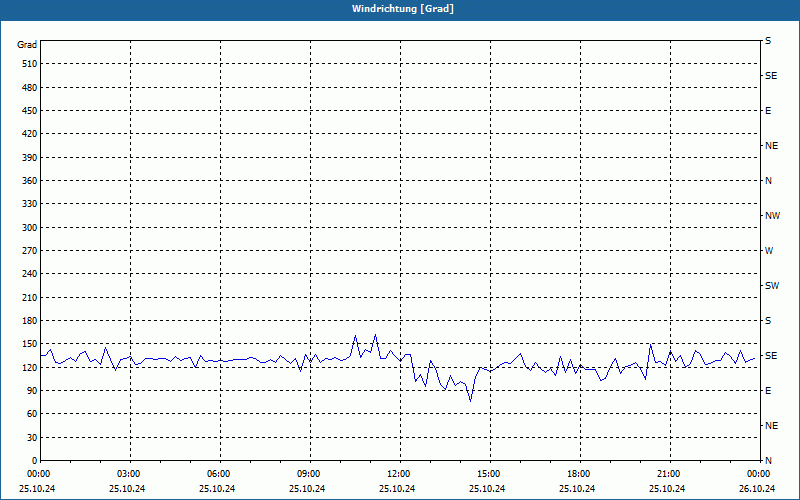Click the 03:00 time axis label

coord(128,474)
